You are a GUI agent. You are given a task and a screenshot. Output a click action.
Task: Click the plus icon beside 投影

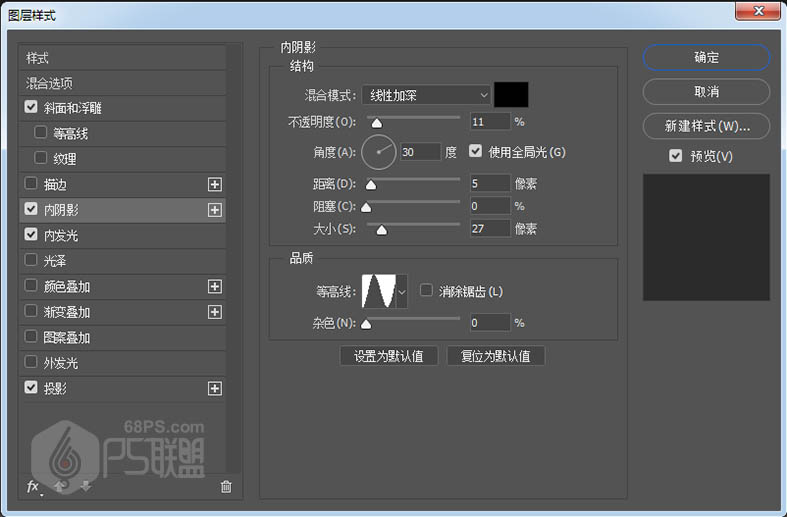coord(215,389)
